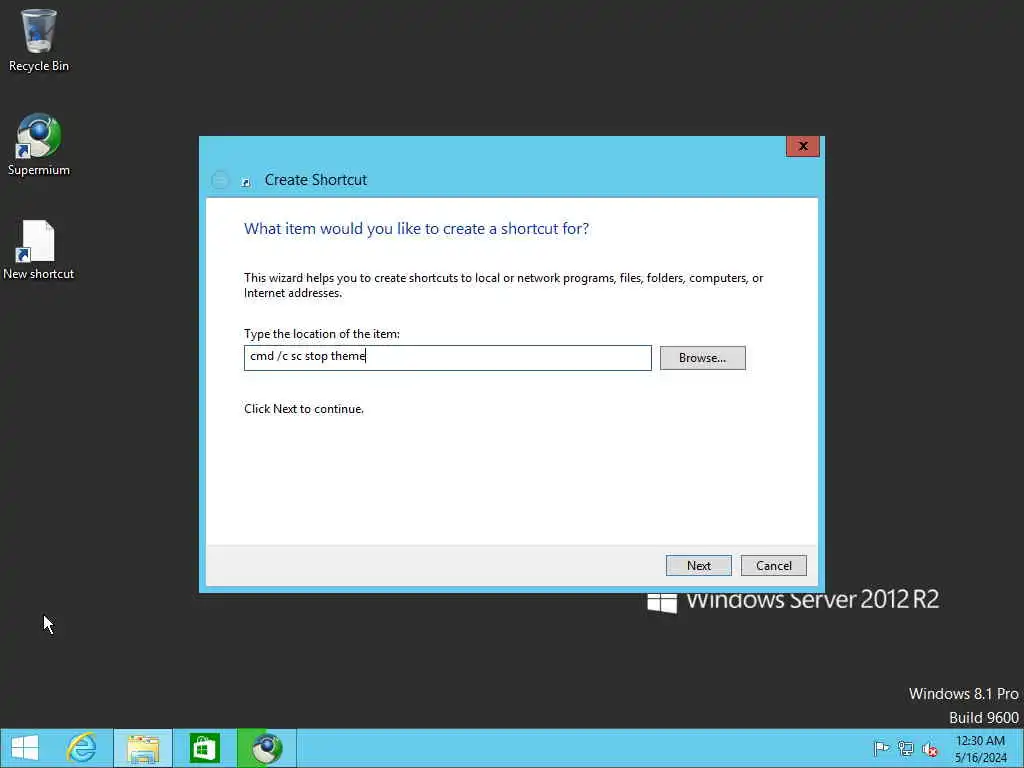Open the Windows Store taskbar icon
The image size is (1024, 768).
click(x=204, y=748)
